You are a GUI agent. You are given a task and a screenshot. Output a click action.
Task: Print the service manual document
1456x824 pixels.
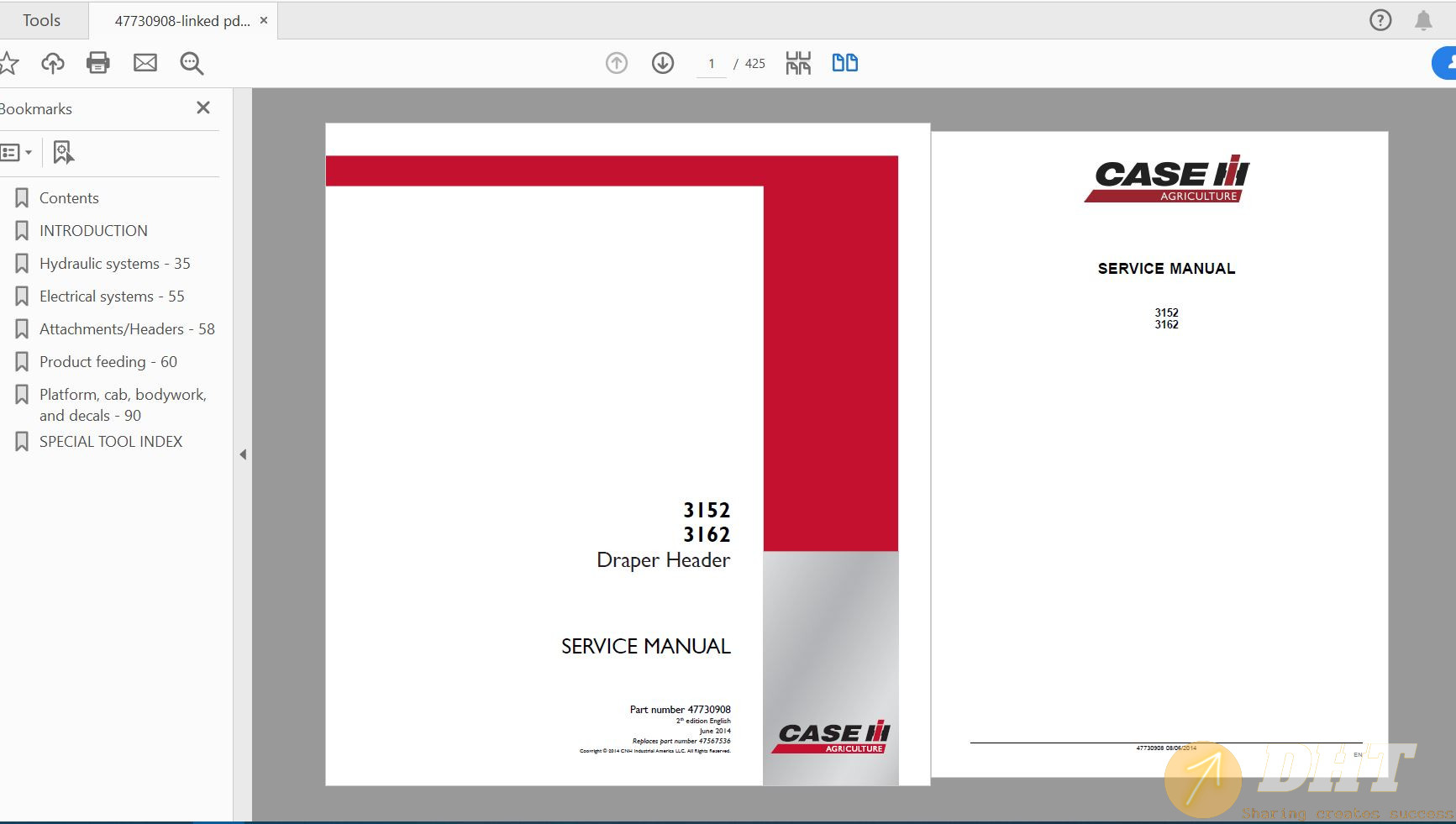pyautogui.click(x=97, y=62)
